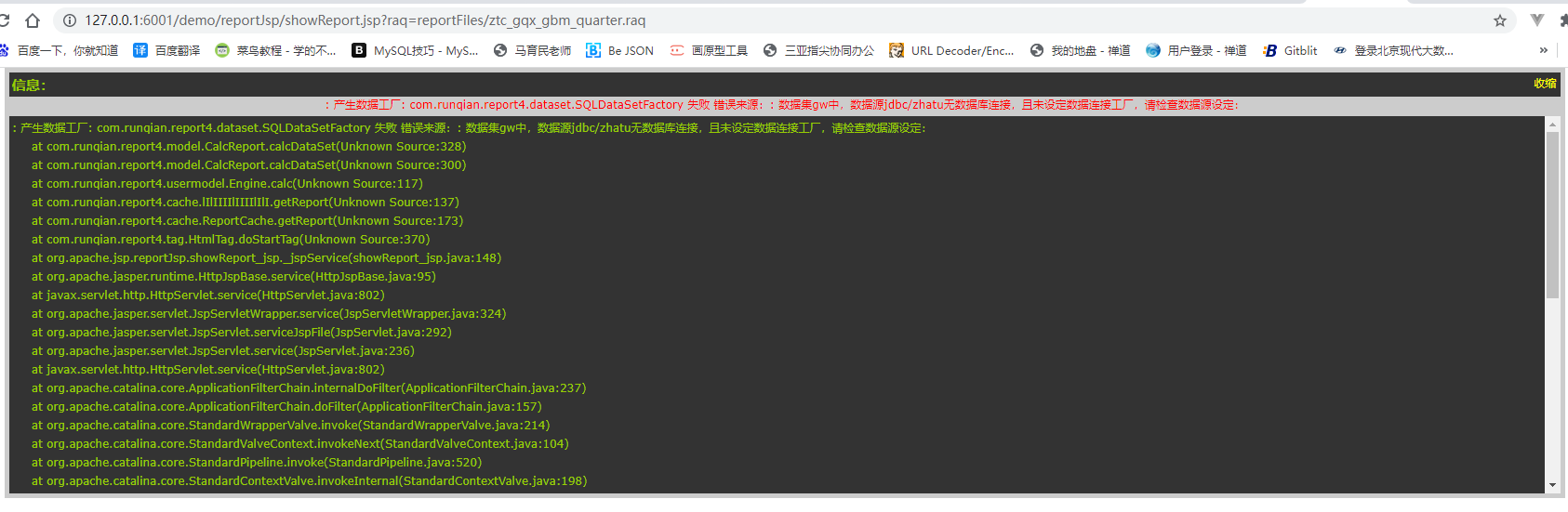The image size is (1568, 512).
Task: Open the MySQL技巧 bookmark
Action: click(x=415, y=51)
